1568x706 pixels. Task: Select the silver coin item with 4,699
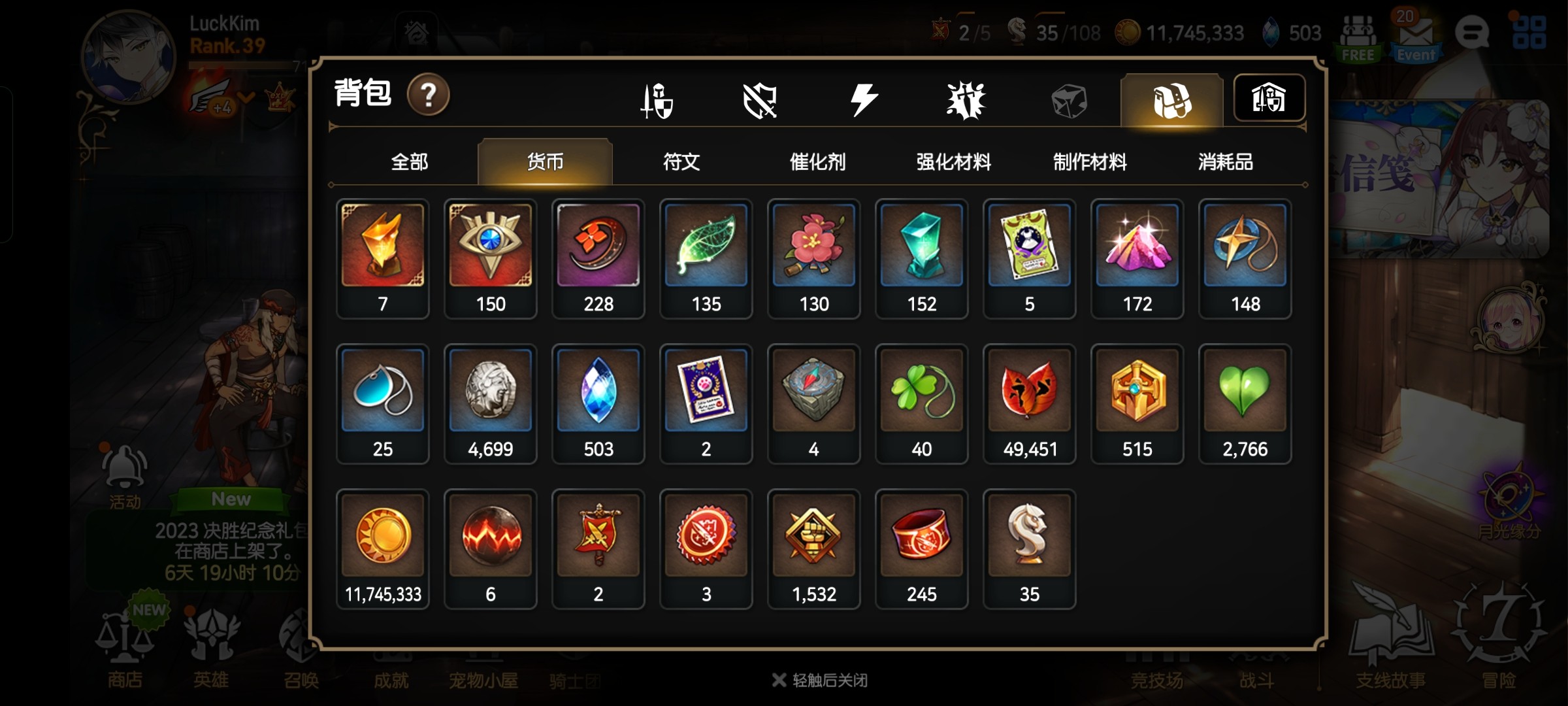(491, 404)
